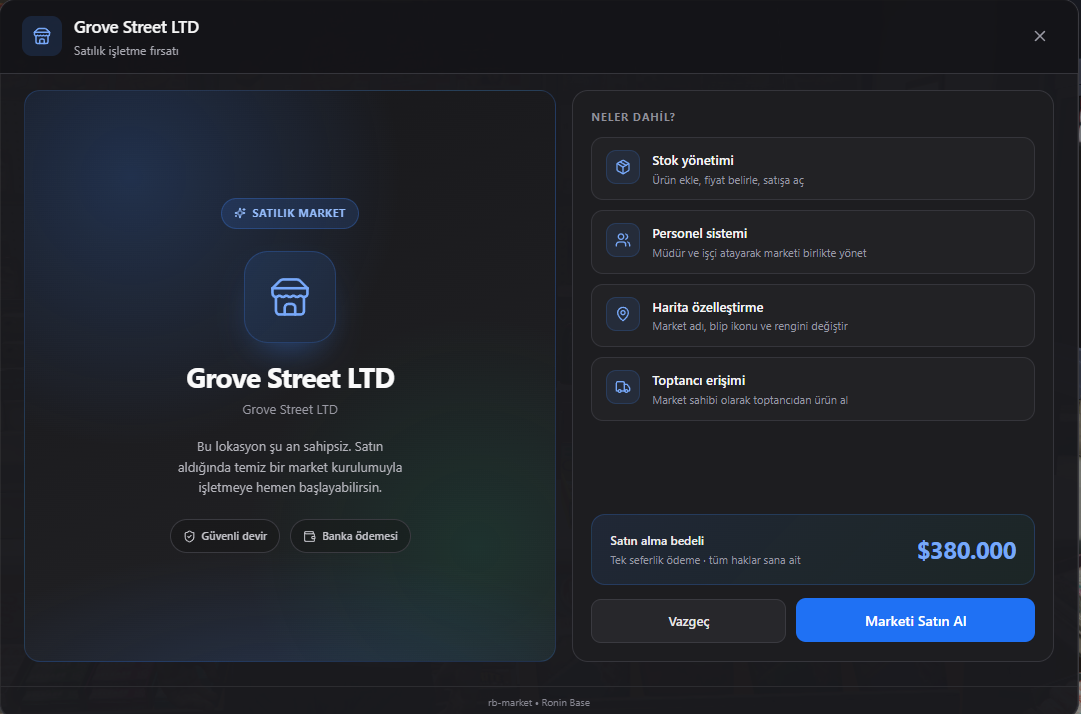Click the Banka ödemesi pill
The width and height of the screenshot is (1081, 714).
(x=350, y=536)
